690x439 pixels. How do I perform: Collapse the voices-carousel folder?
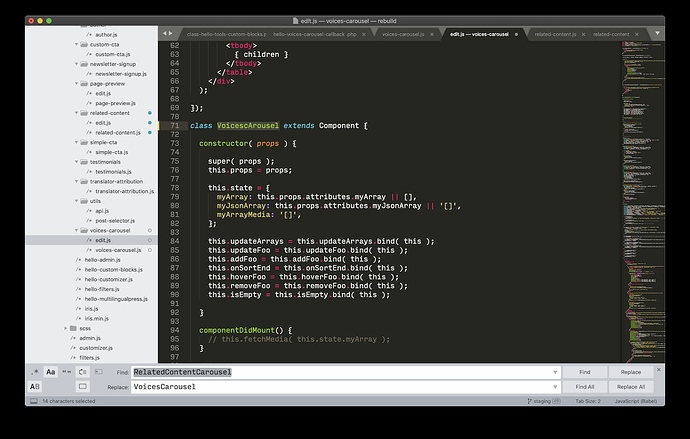pyautogui.click(x=77, y=230)
